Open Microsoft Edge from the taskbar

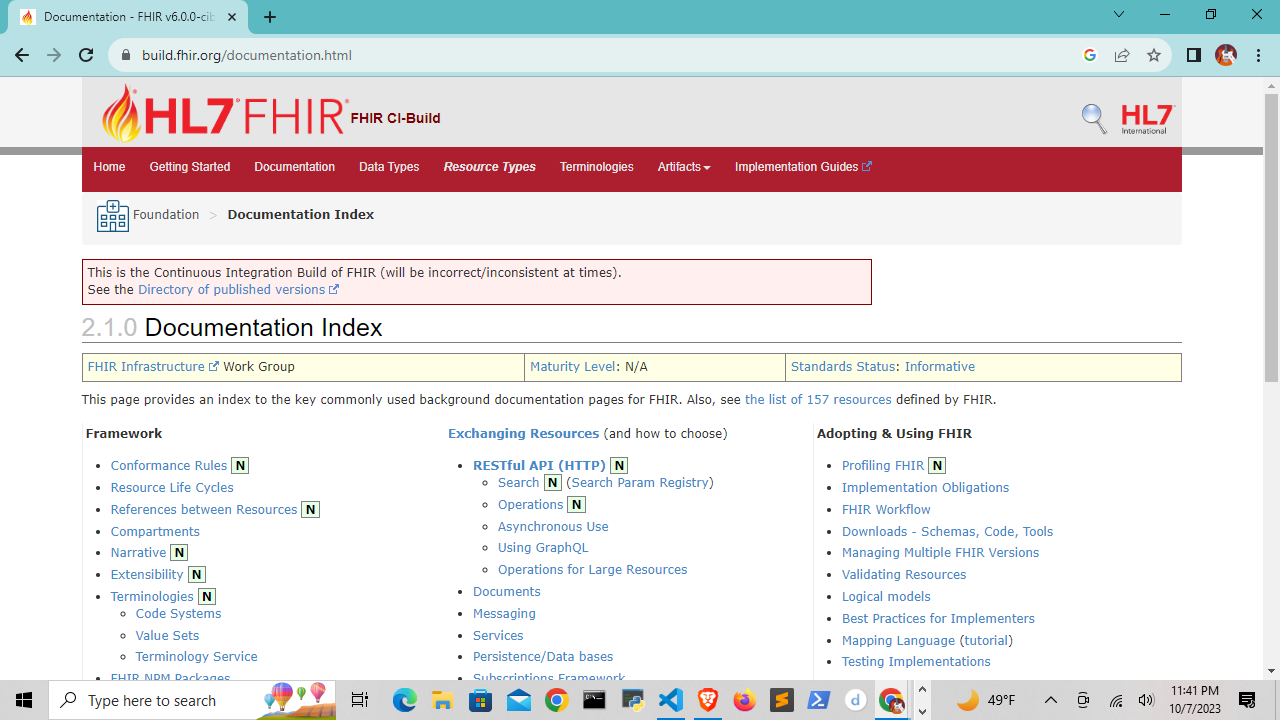coord(405,700)
